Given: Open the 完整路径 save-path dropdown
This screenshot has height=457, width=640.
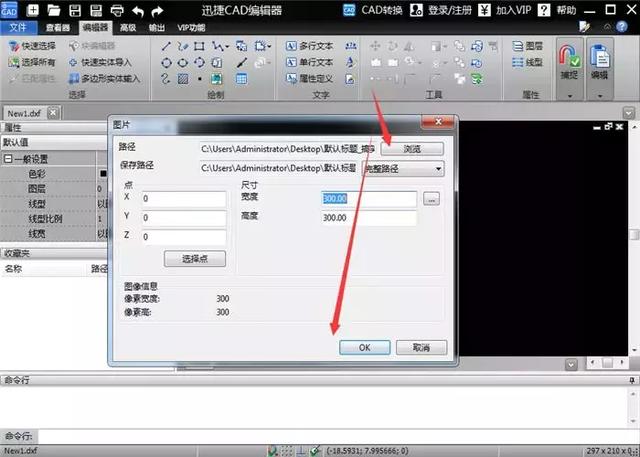Looking at the screenshot, I should click(403, 169).
